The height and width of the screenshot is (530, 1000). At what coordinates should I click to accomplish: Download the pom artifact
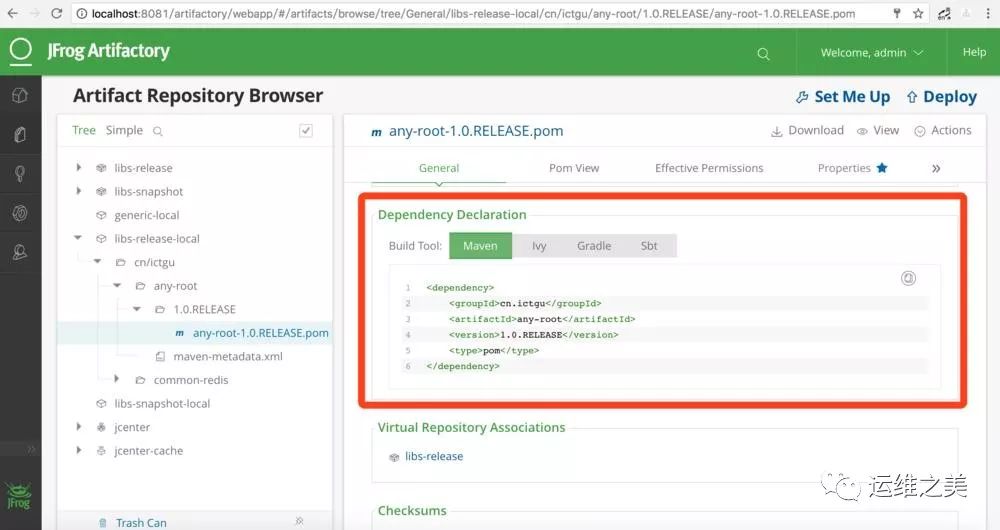point(807,130)
